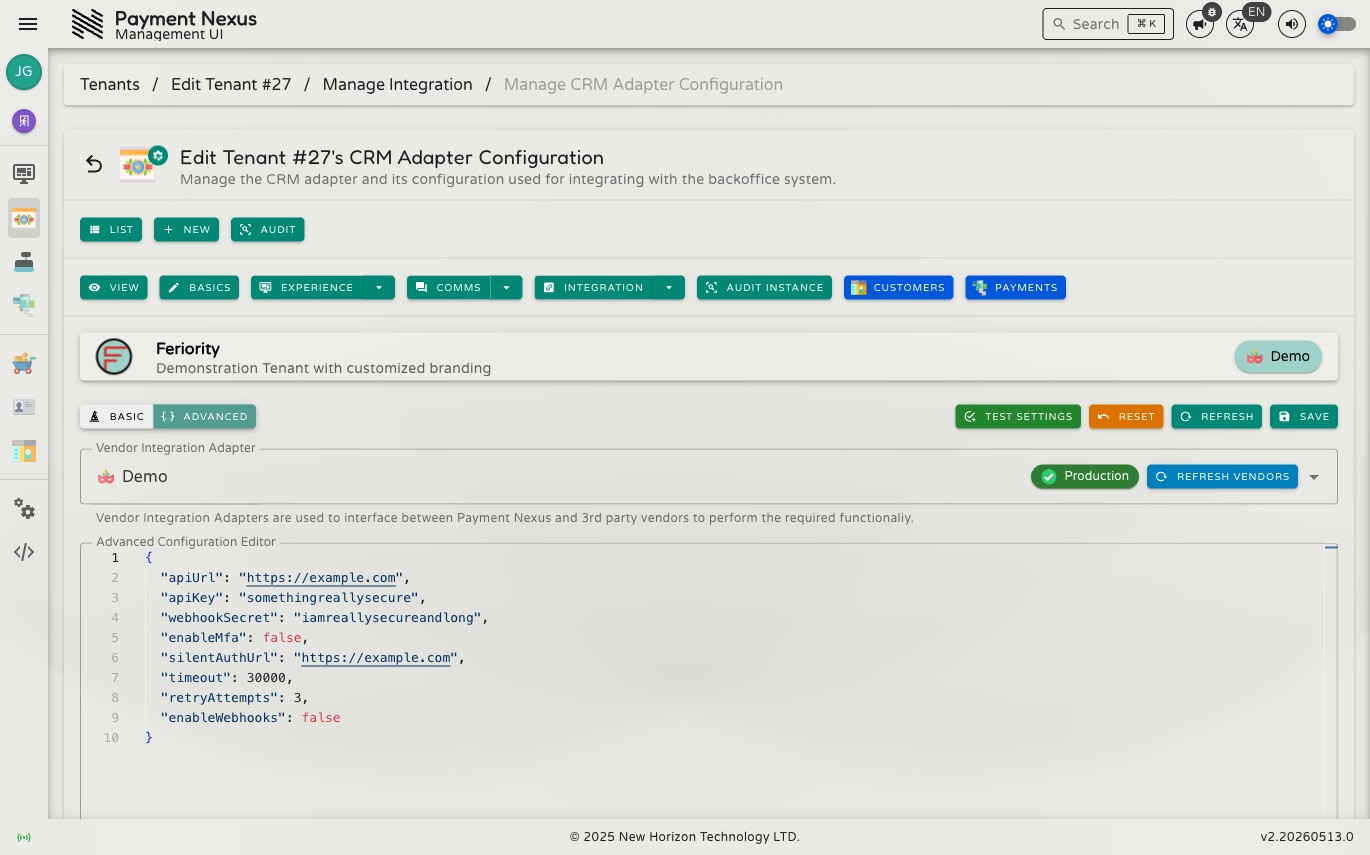Go to Manage Integration breadcrumb
Screen dimensions: 1370x855
397,85
